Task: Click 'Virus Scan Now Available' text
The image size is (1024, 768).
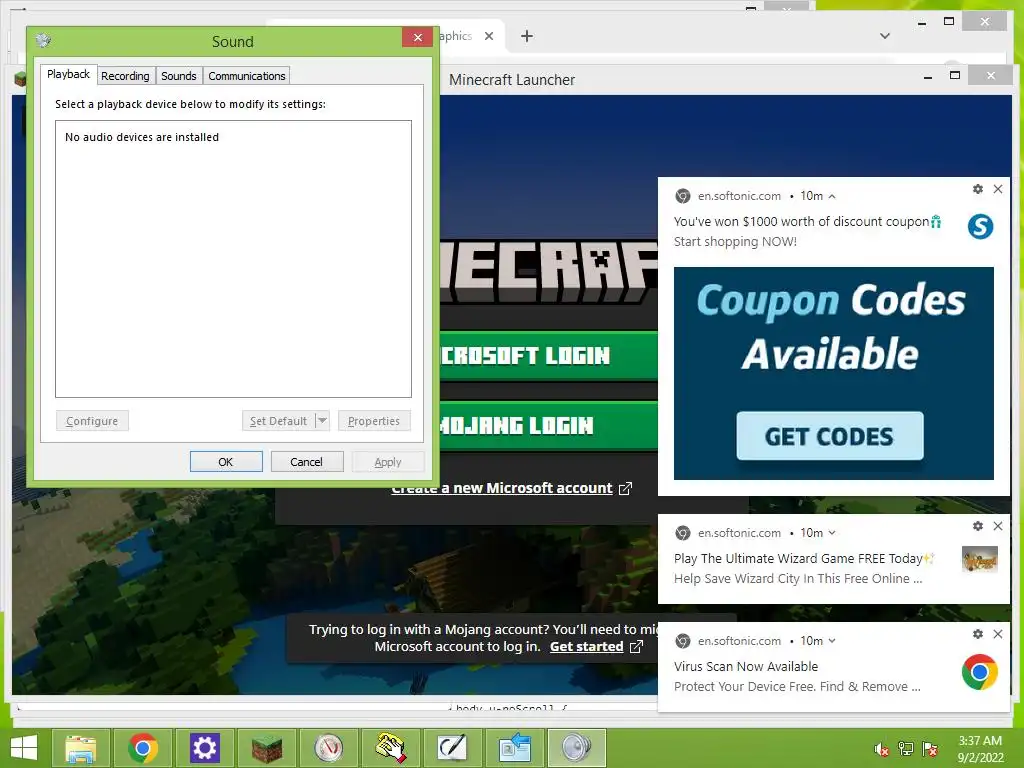Action: [x=746, y=666]
